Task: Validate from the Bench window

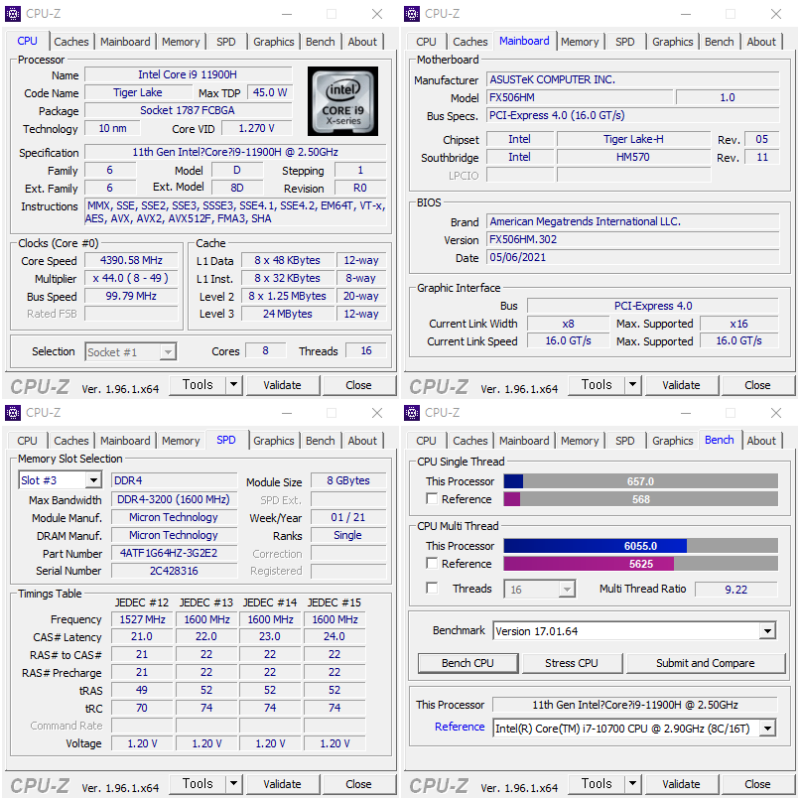Action: click(681, 784)
